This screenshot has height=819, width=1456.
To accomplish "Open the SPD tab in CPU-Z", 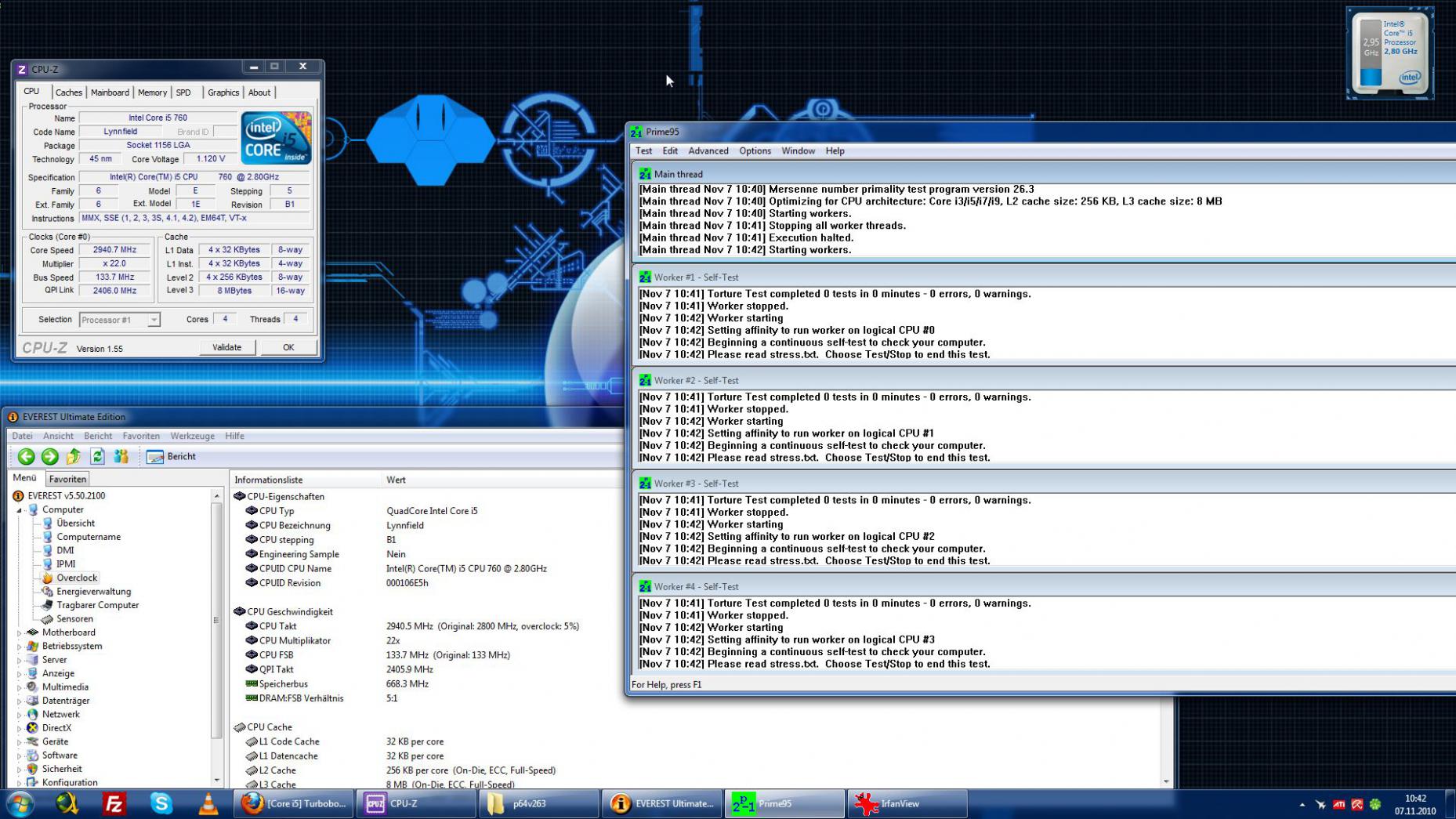I will pos(183,92).
